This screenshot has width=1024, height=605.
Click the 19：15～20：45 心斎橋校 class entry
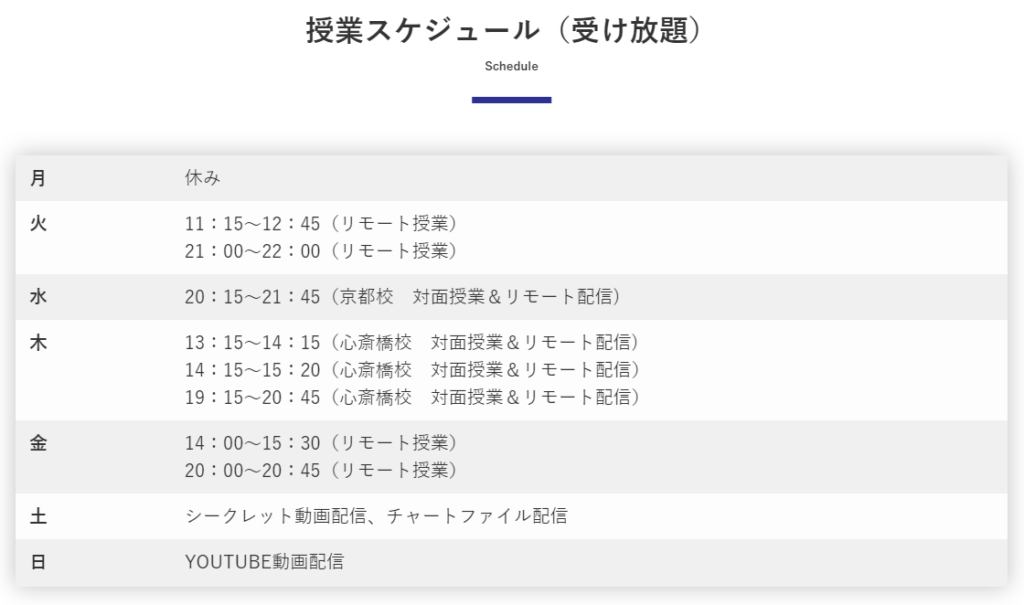pyautogui.click(x=412, y=397)
